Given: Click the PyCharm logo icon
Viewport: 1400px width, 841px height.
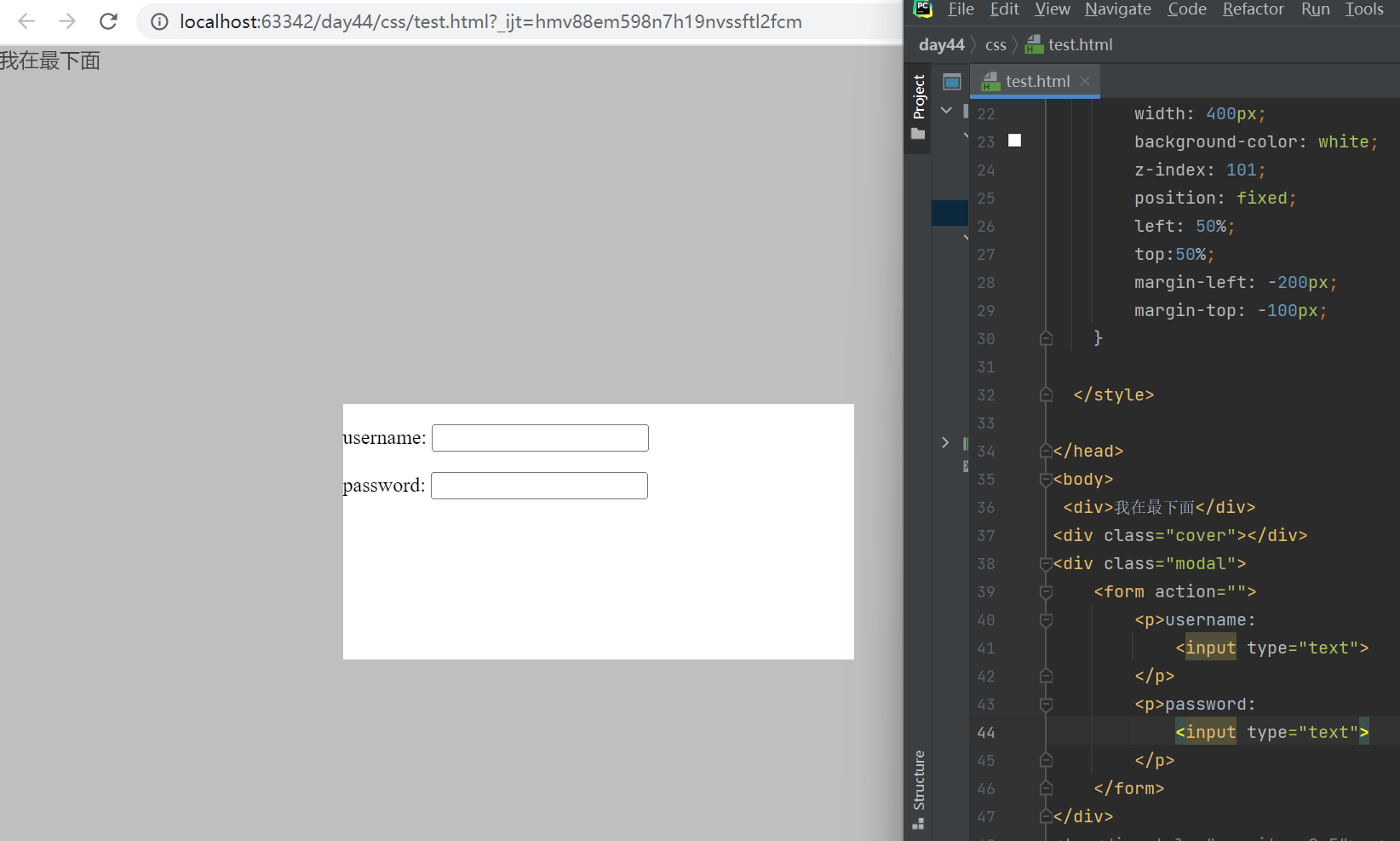Looking at the screenshot, I should [923, 9].
